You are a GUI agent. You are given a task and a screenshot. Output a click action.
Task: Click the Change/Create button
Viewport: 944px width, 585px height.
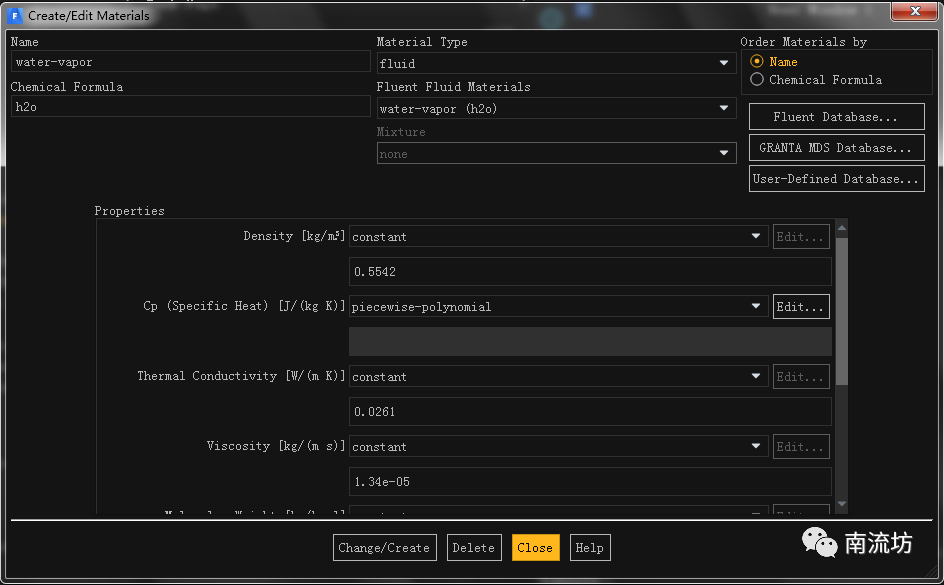click(x=384, y=548)
